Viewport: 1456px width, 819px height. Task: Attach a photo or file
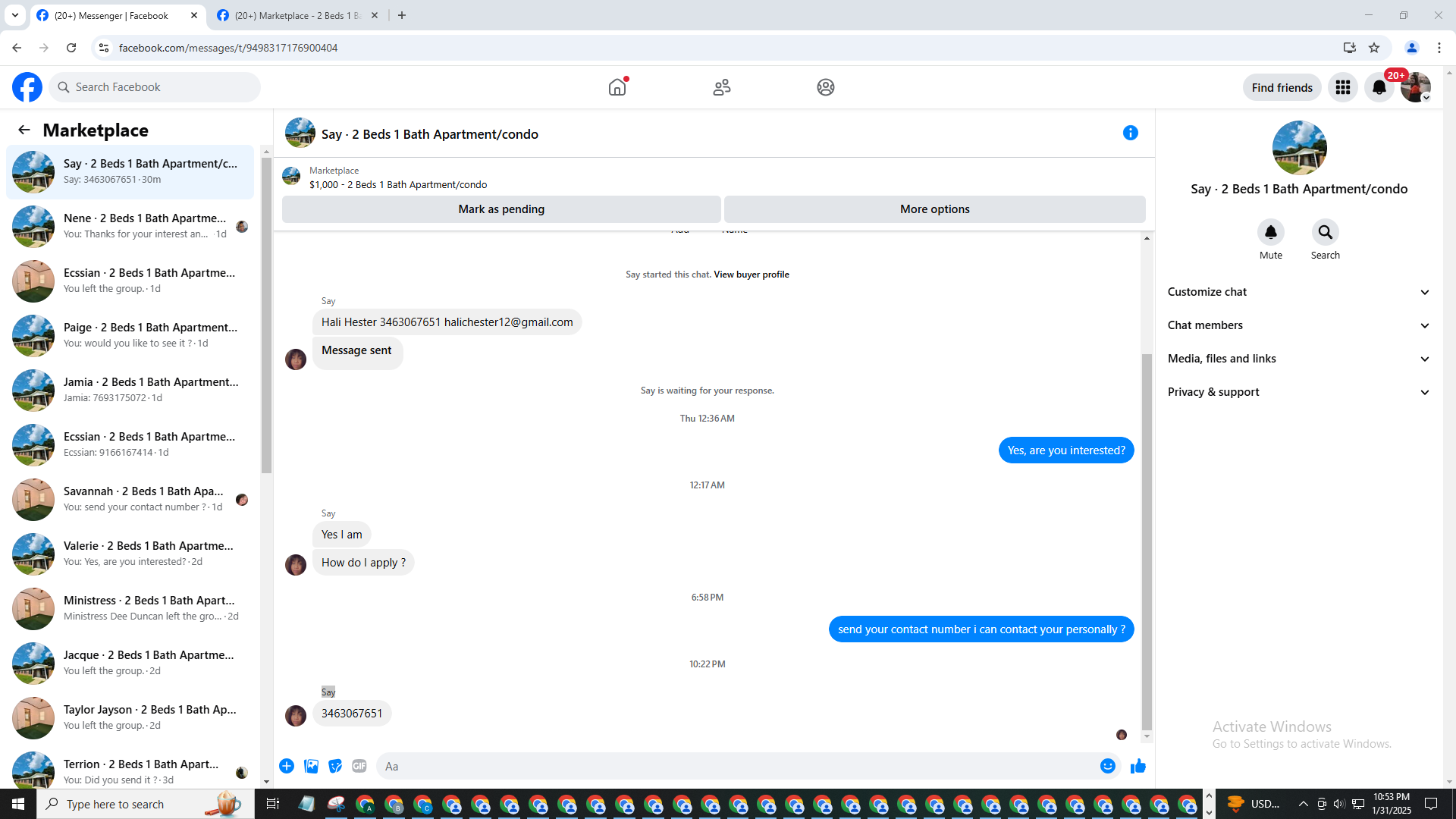311,766
